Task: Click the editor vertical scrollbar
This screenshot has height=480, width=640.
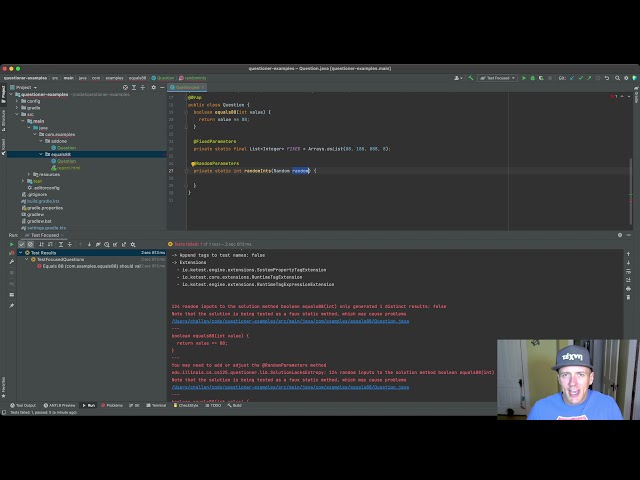Action: pyautogui.click(x=631, y=190)
